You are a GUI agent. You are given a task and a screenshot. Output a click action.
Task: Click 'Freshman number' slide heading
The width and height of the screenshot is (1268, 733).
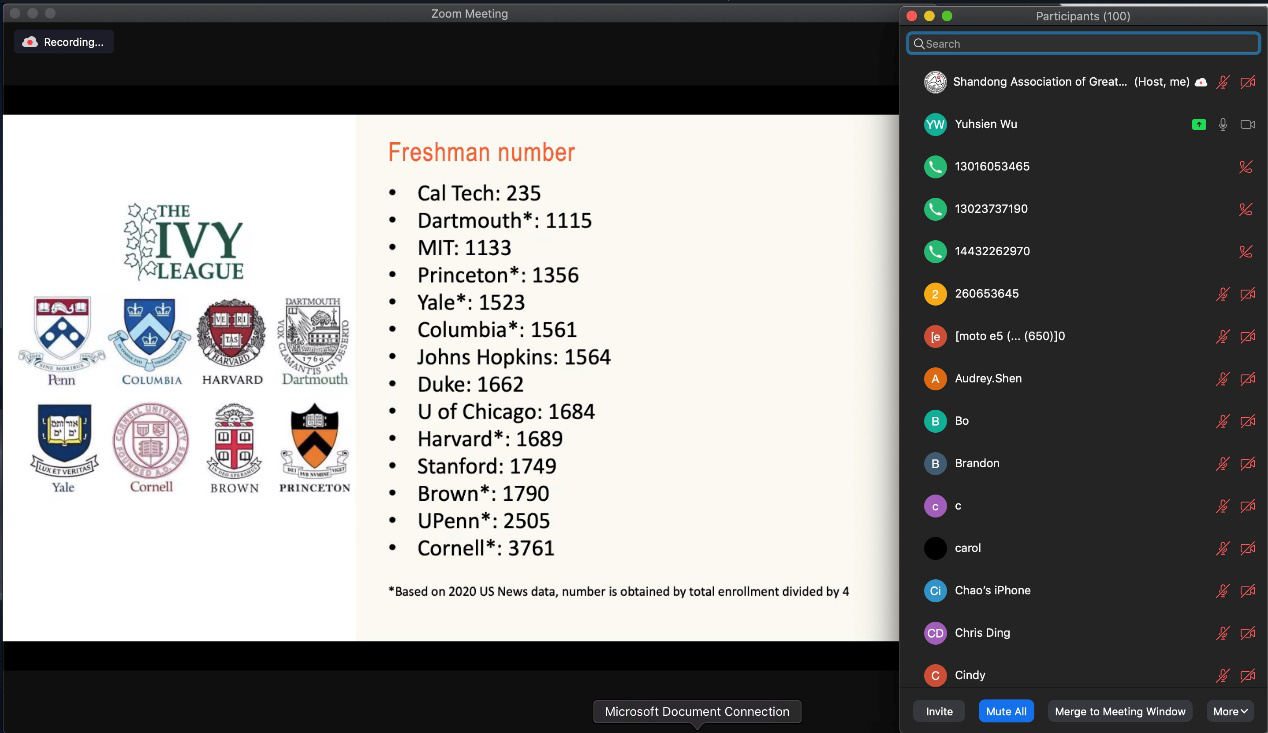pos(482,153)
